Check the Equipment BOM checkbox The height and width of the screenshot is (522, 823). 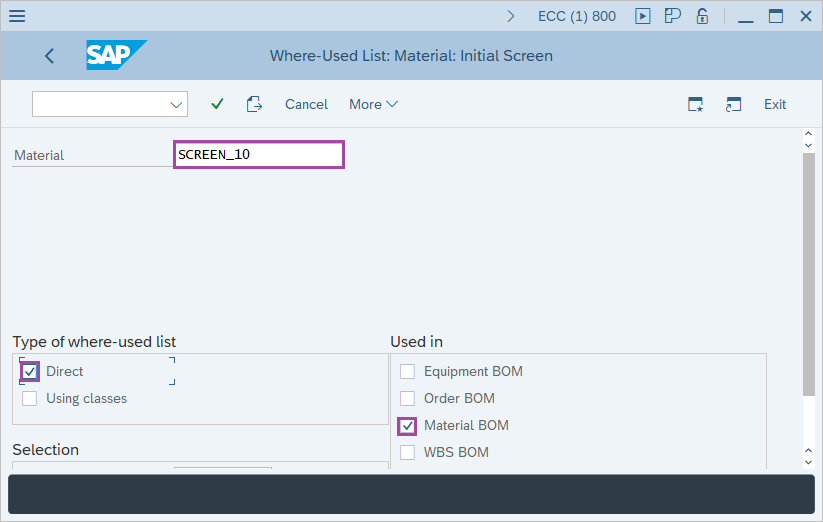tap(407, 371)
